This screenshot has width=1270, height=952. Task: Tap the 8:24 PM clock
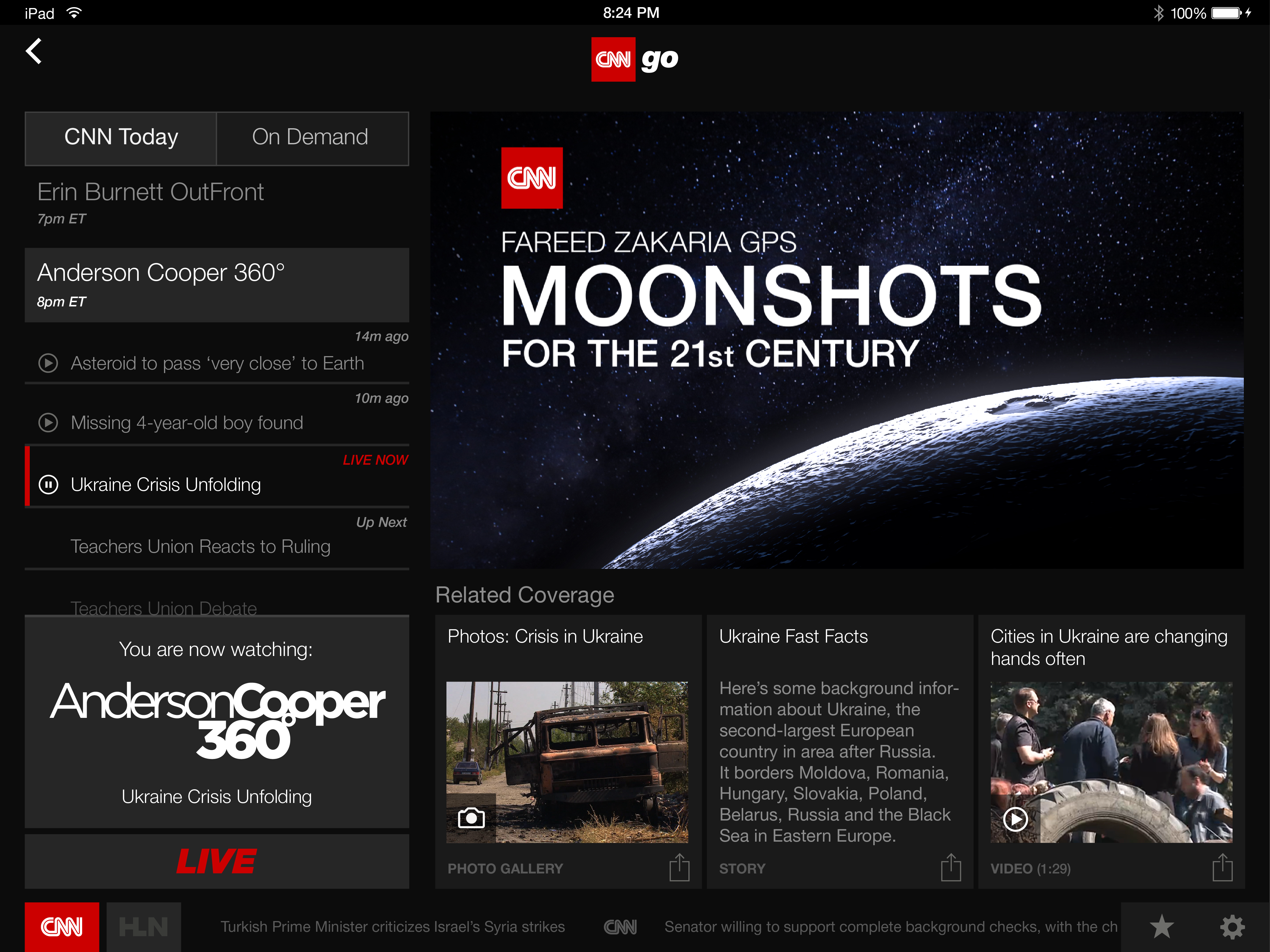click(x=631, y=12)
